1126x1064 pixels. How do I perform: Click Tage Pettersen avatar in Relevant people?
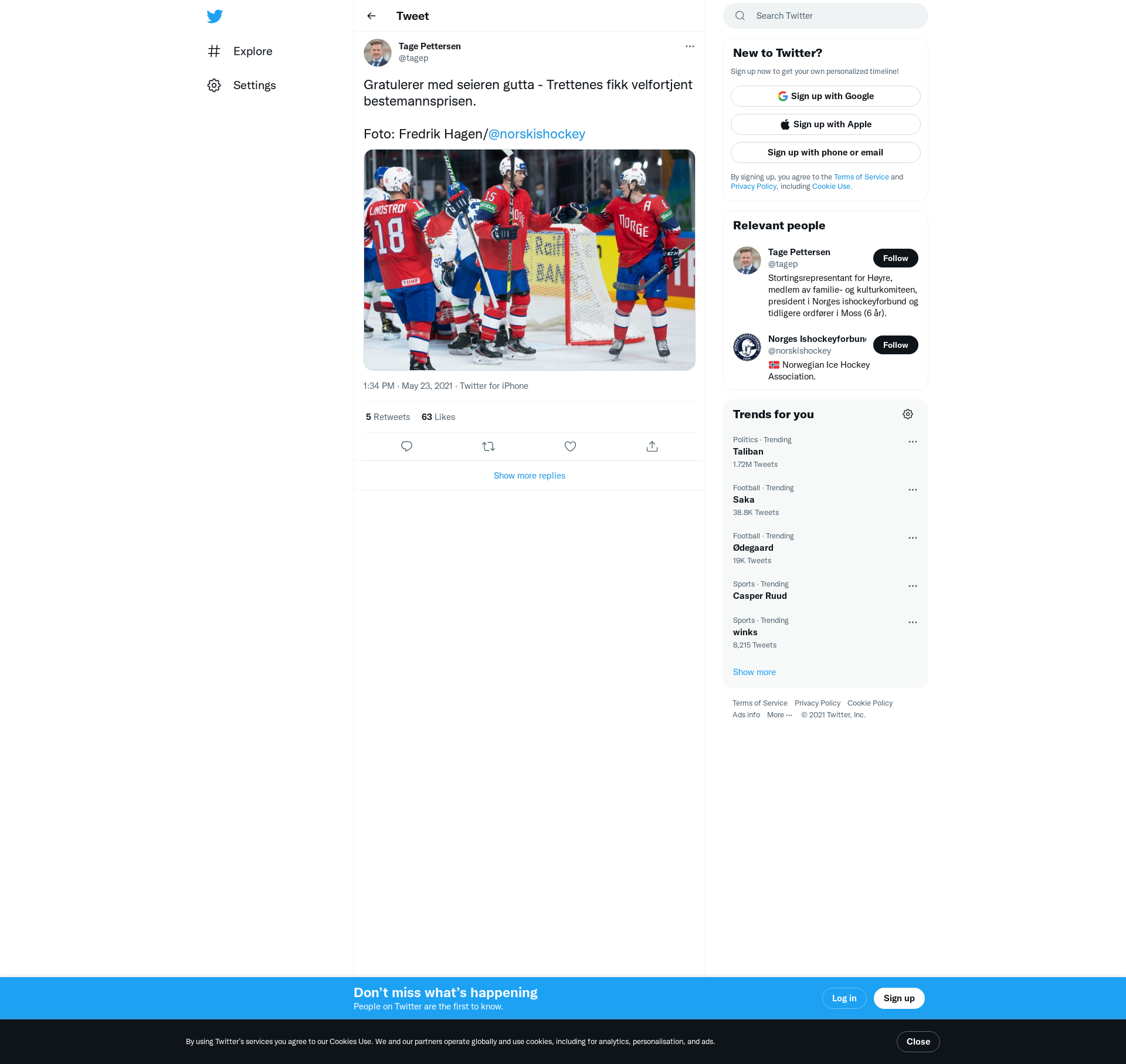click(x=747, y=260)
